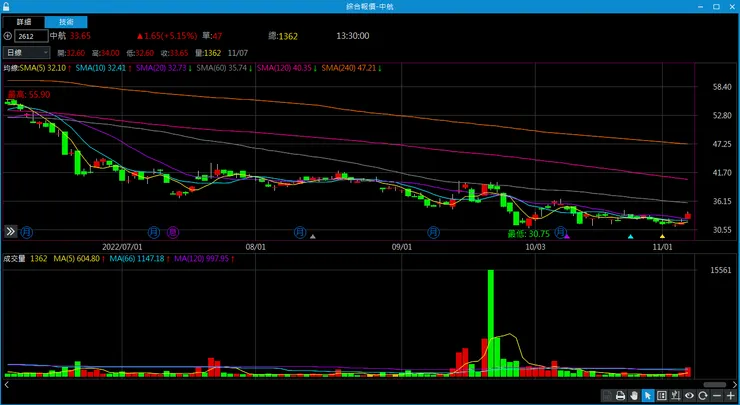
Task: Click the refresh chart icon
Action: pos(703,396)
